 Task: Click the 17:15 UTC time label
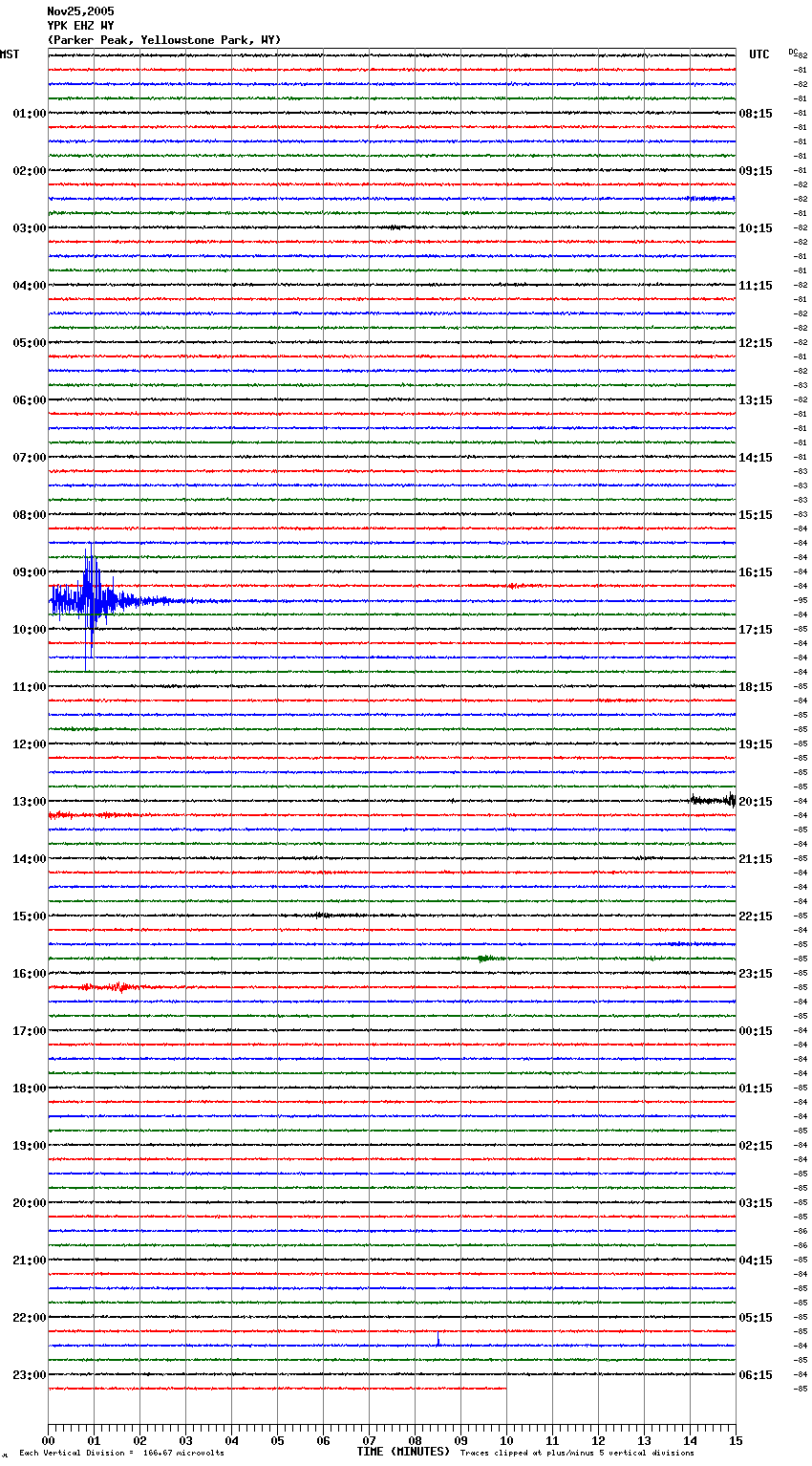[x=756, y=630]
